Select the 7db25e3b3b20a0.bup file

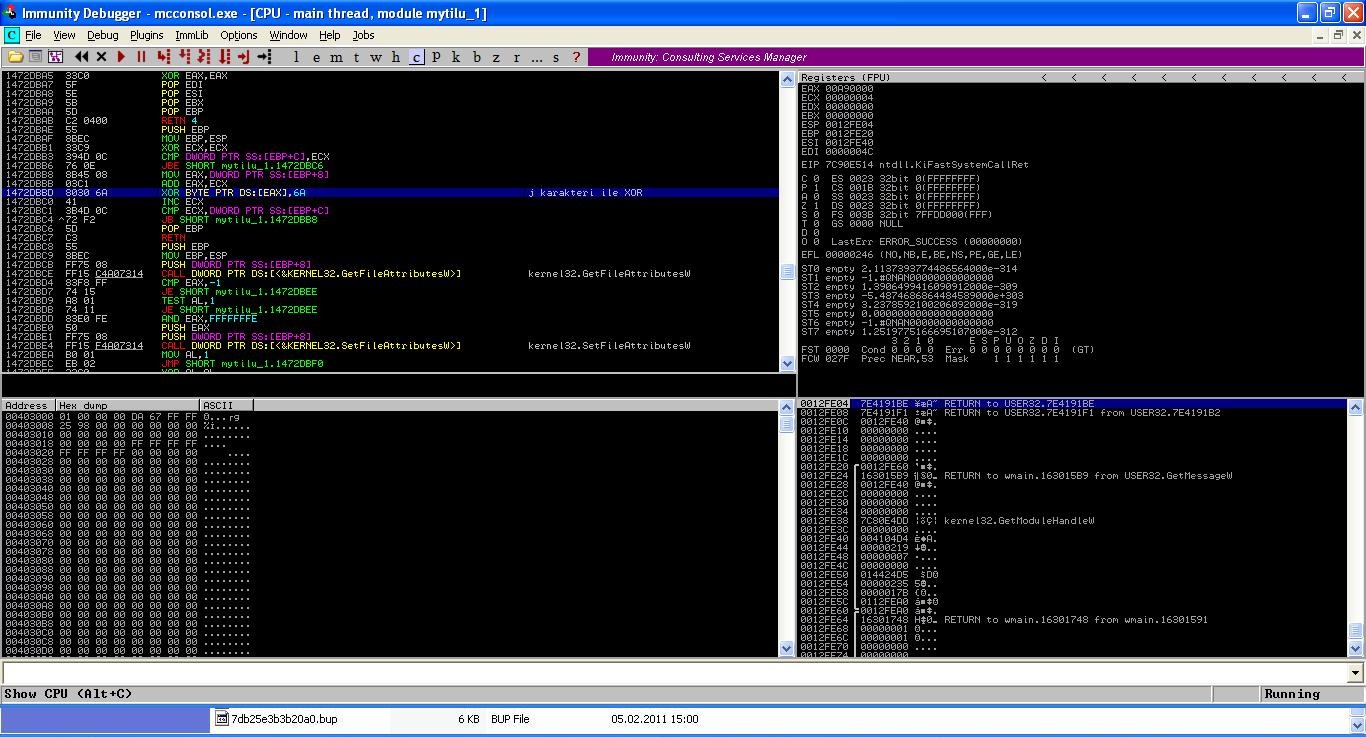coord(277,718)
